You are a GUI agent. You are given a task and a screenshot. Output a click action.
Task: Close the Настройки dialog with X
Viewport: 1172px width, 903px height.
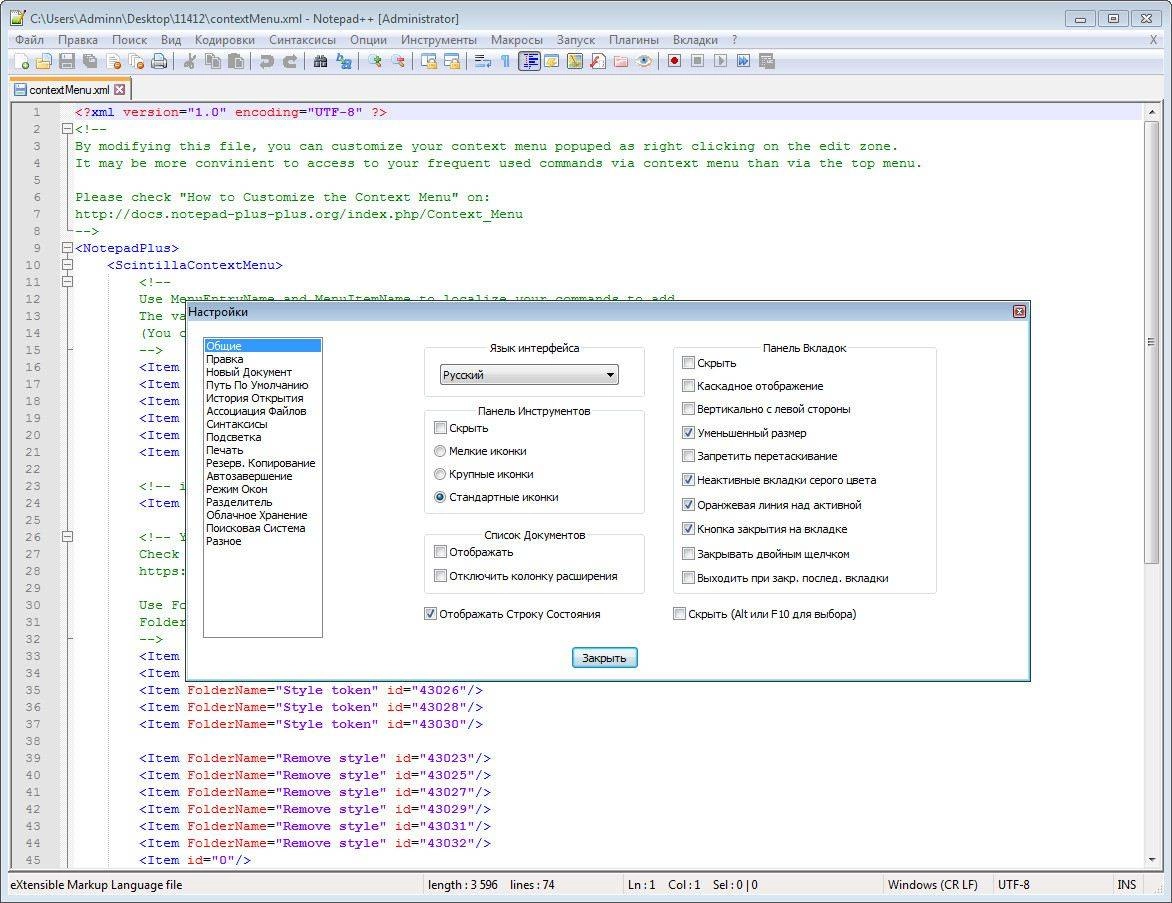(1019, 312)
